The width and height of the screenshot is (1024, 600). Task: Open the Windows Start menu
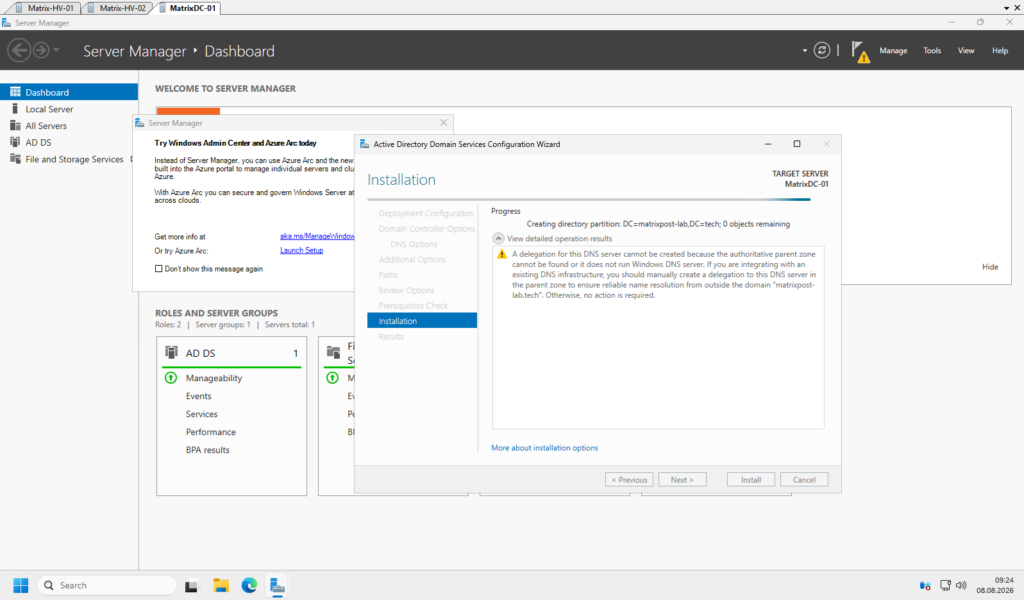point(20,586)
